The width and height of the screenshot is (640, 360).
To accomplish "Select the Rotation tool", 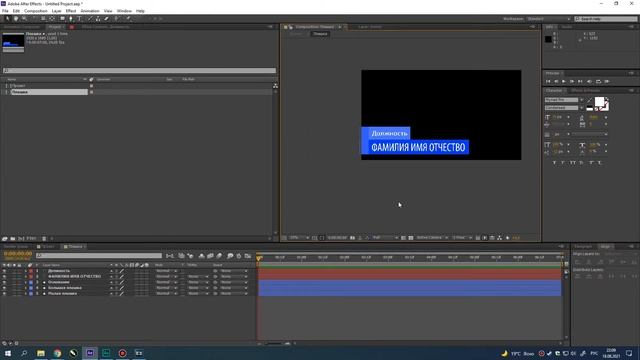I will tap(34, 18).
